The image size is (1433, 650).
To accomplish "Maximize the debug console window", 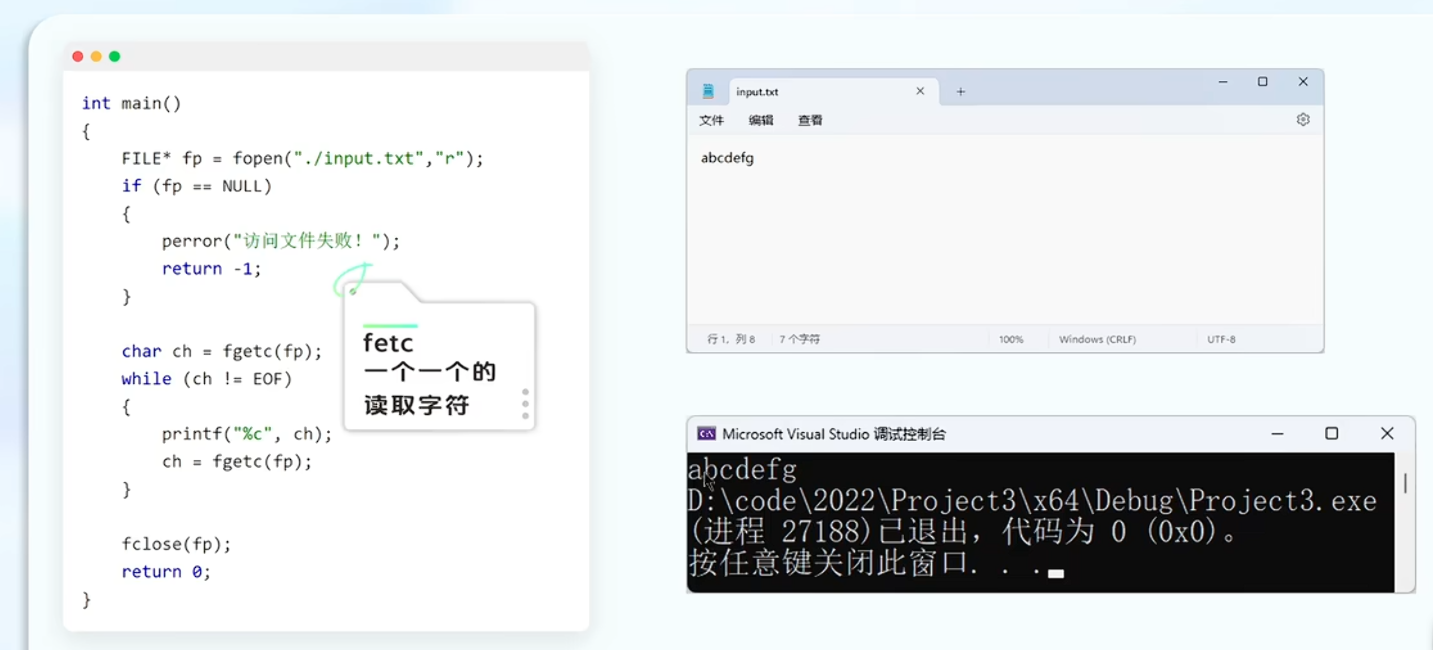I will point(1331,433).
